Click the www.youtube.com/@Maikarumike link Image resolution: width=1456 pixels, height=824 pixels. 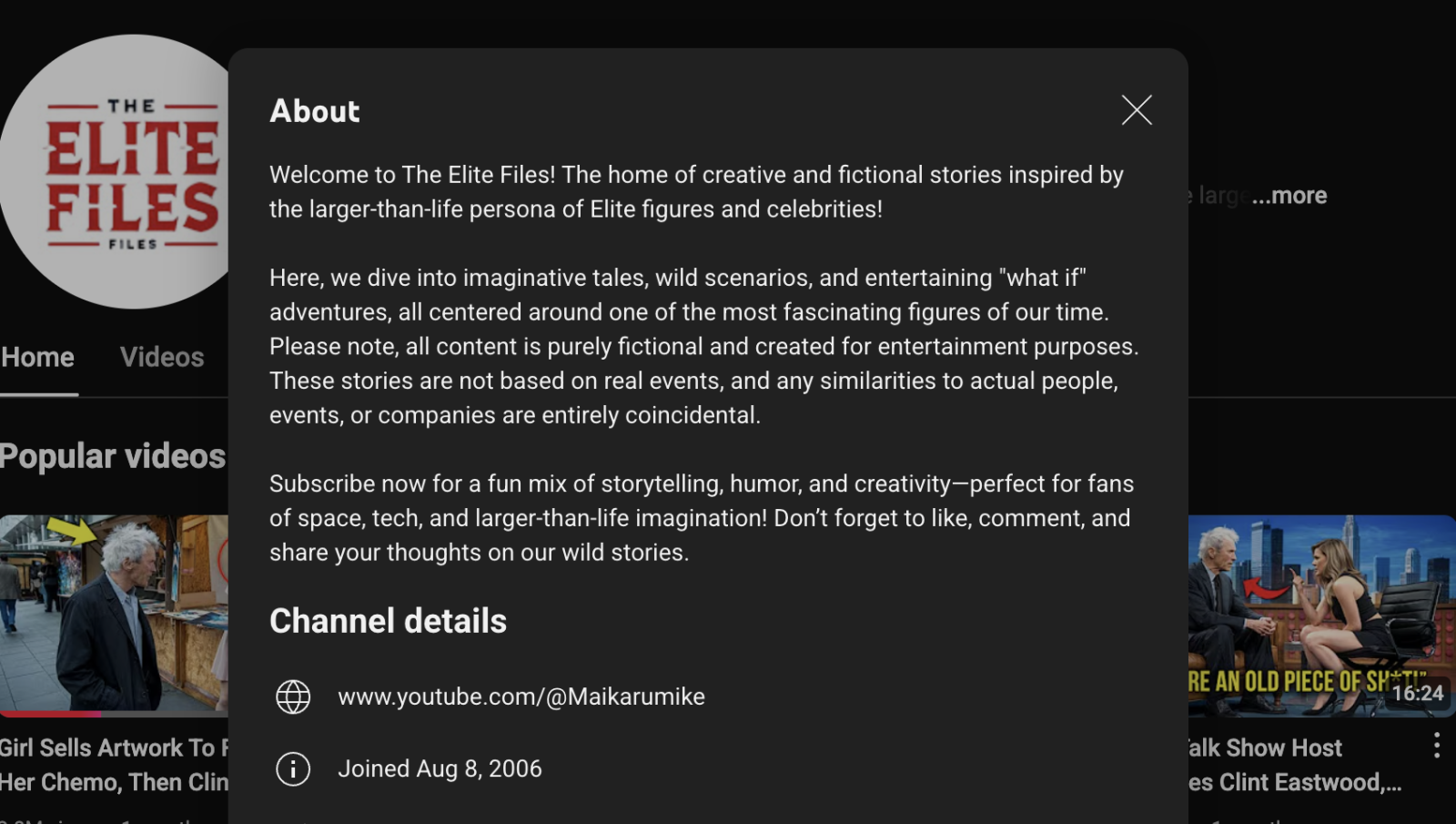coord(521,697)
